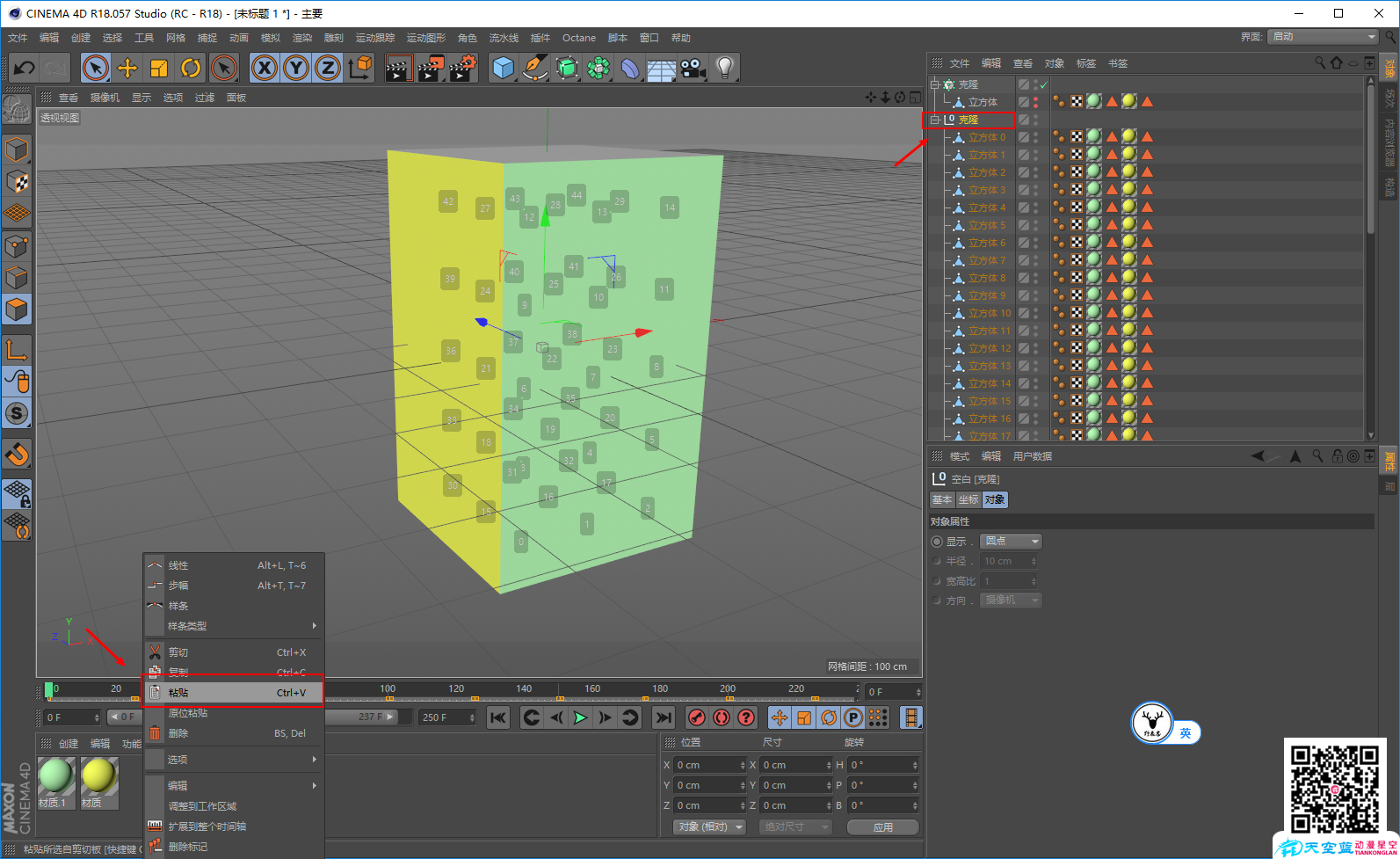1400x859 pixels.
Task: Toggle green checkmark on top 克隆 cloner
Action: tap(1043, 84)
